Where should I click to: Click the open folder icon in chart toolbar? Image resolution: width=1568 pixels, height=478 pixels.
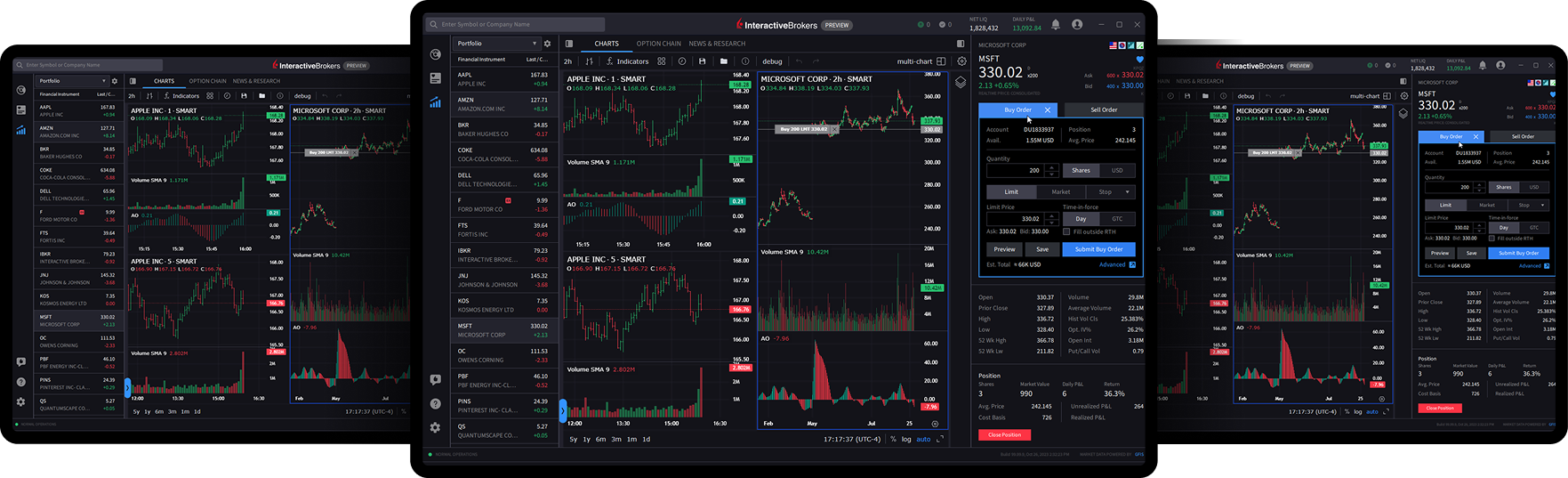coord(723,61)
